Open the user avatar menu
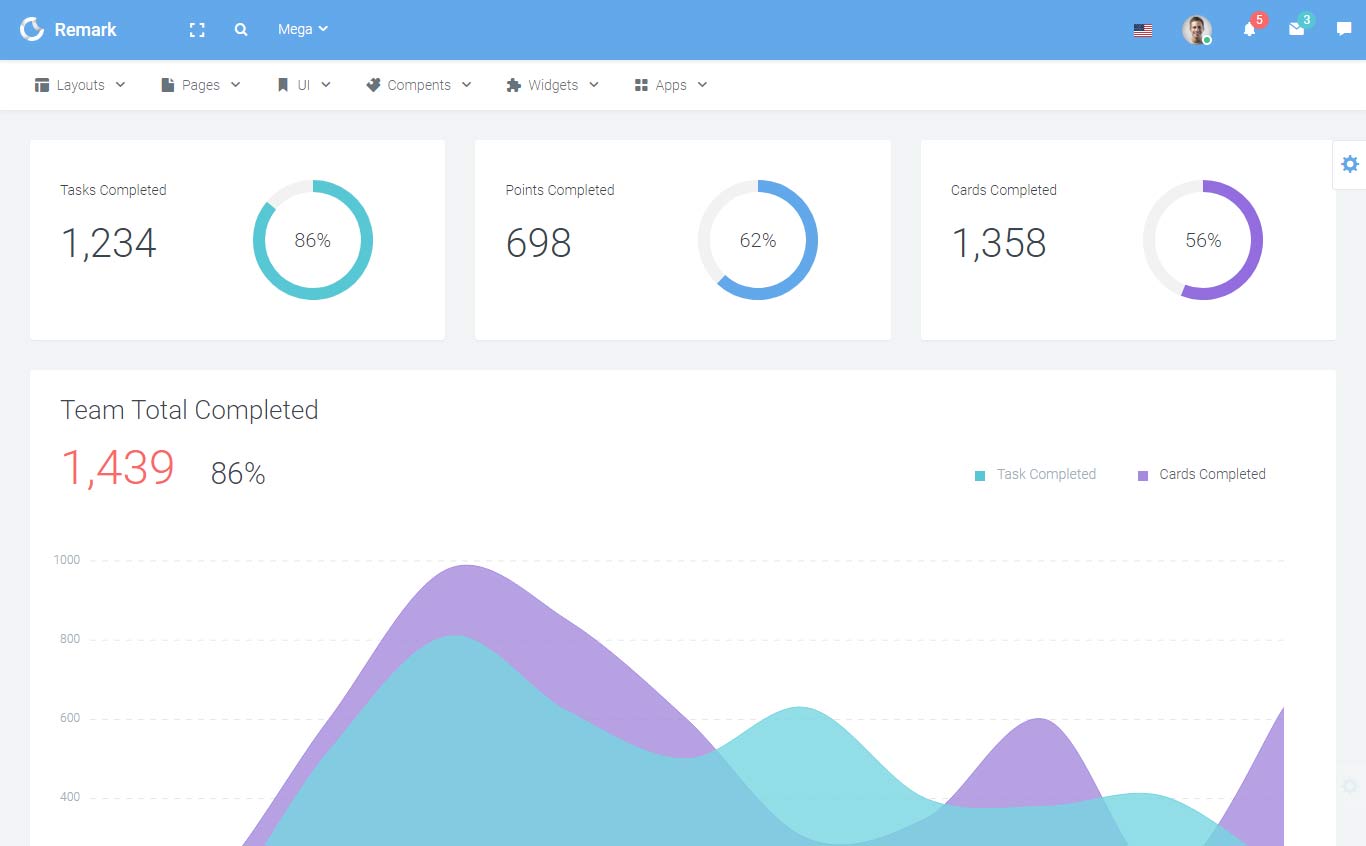The width and height of the screenshot is (1366, 846). pos(1197,30)
